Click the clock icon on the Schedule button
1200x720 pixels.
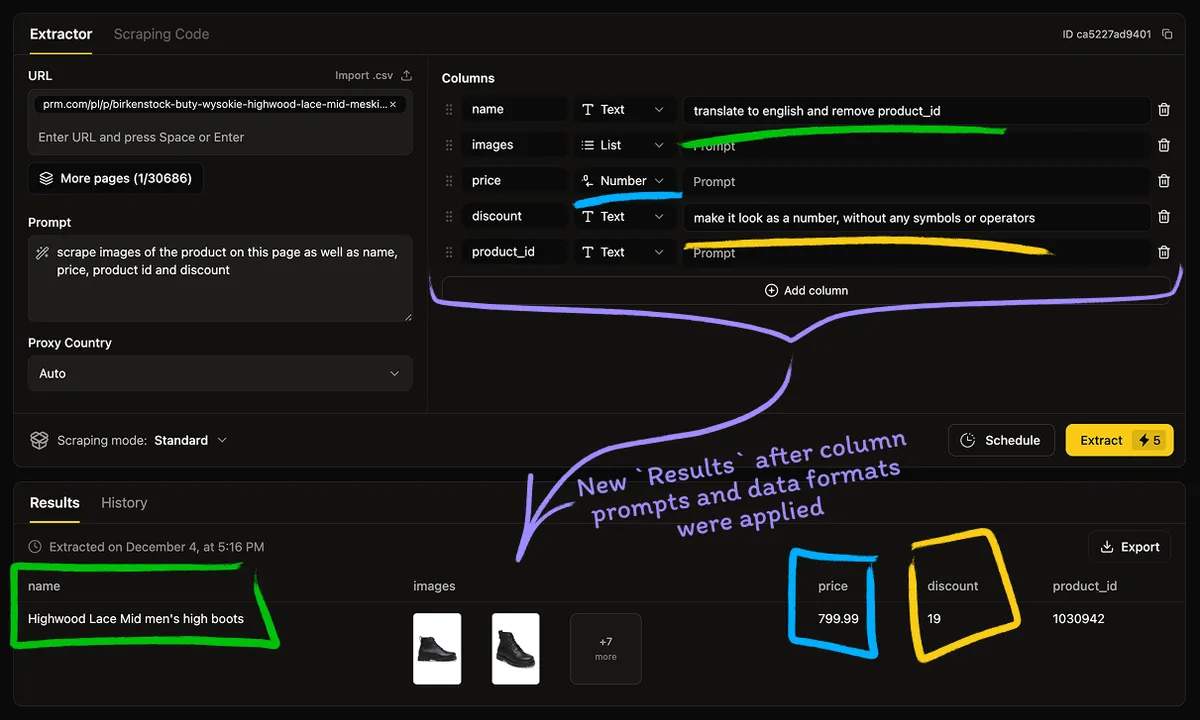(966, 439)
